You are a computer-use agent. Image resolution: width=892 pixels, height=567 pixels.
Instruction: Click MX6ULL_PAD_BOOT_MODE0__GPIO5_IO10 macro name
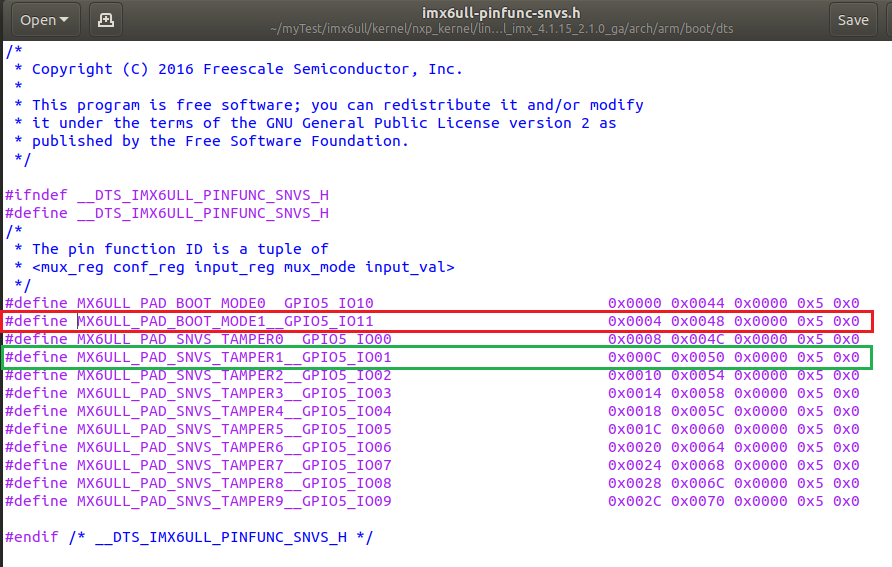(x=225, y=303)
